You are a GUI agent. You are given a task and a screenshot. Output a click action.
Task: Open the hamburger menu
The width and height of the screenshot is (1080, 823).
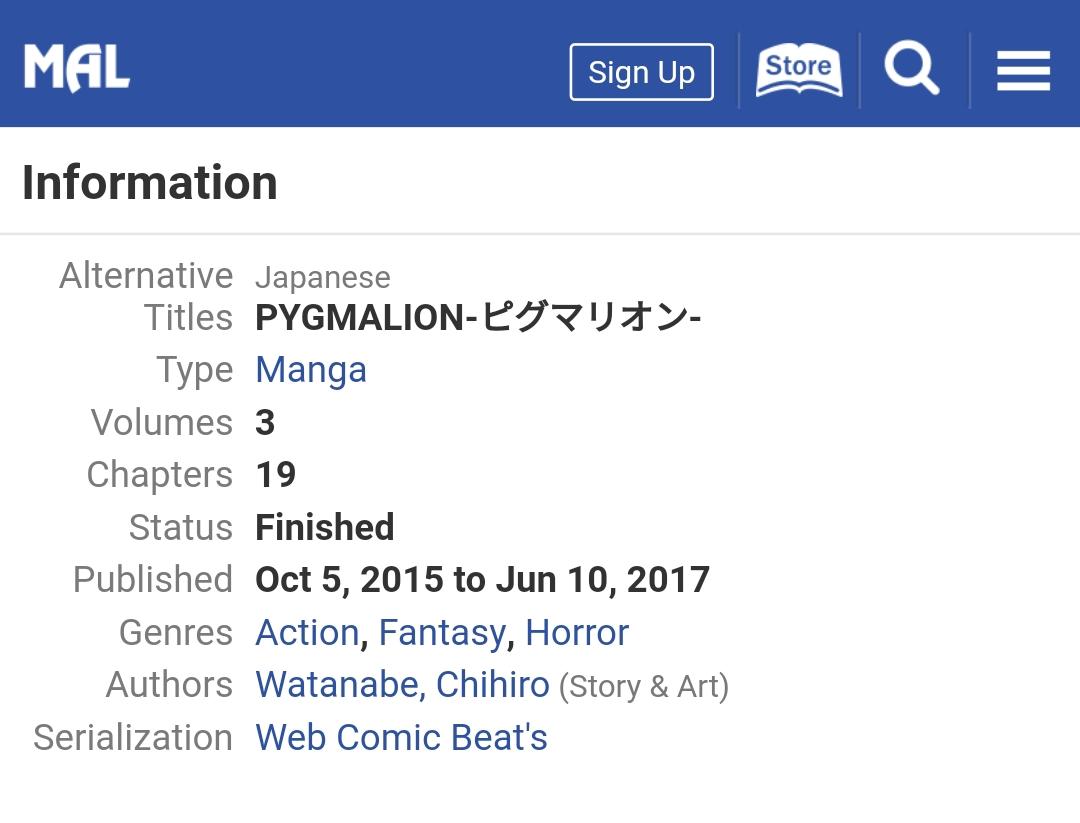(x=1024, y=70)
